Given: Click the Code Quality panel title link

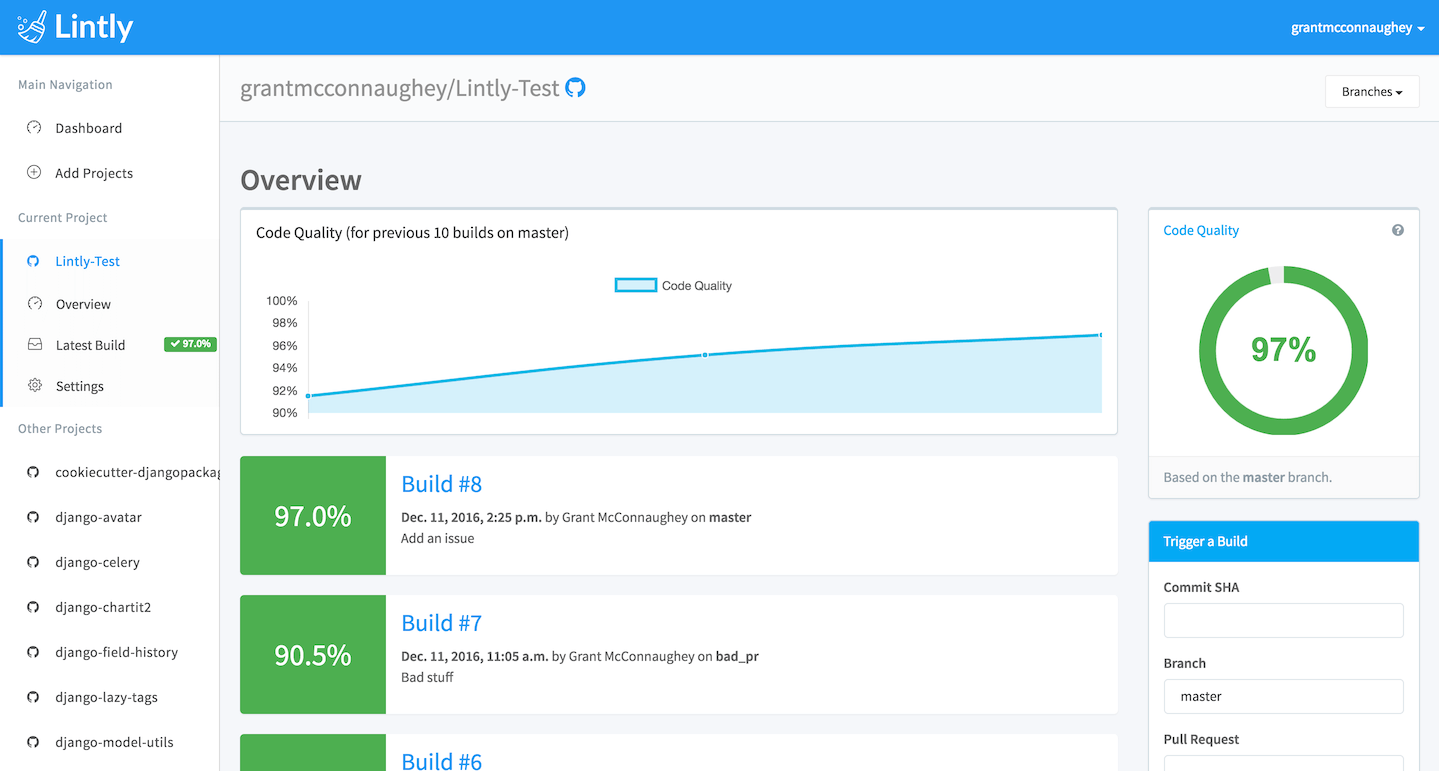Looking at the screenshot, I should pos(1201,230).
